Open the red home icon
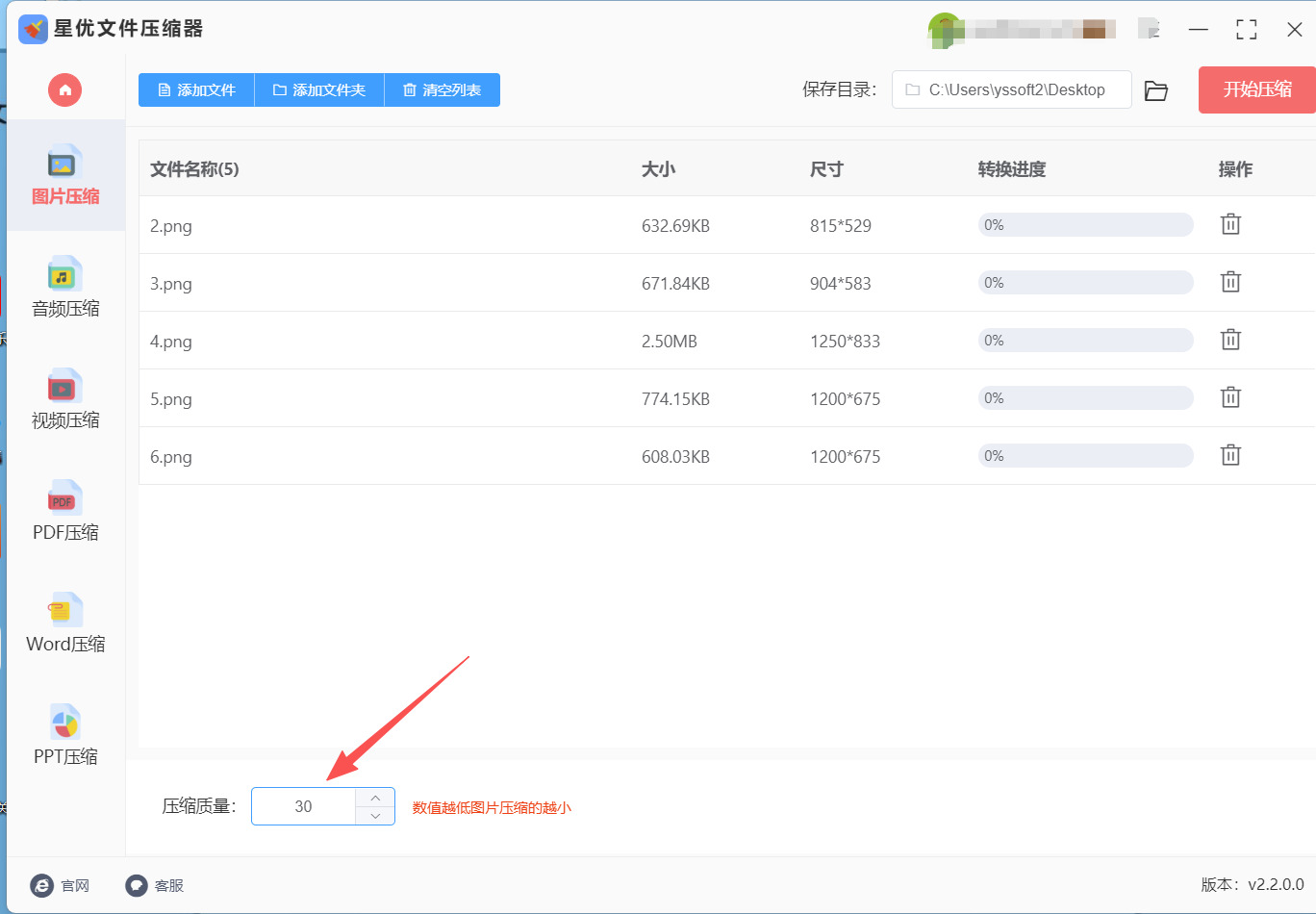Image resolution: width=1316 pixels, height=914 pixels. coord(65,90)
